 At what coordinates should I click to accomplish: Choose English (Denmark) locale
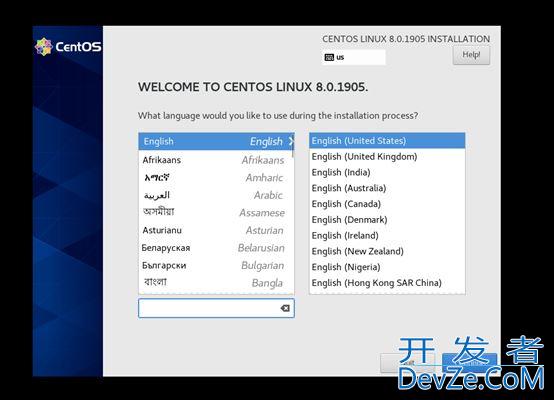pyautogui.click(x=387, y=220)
